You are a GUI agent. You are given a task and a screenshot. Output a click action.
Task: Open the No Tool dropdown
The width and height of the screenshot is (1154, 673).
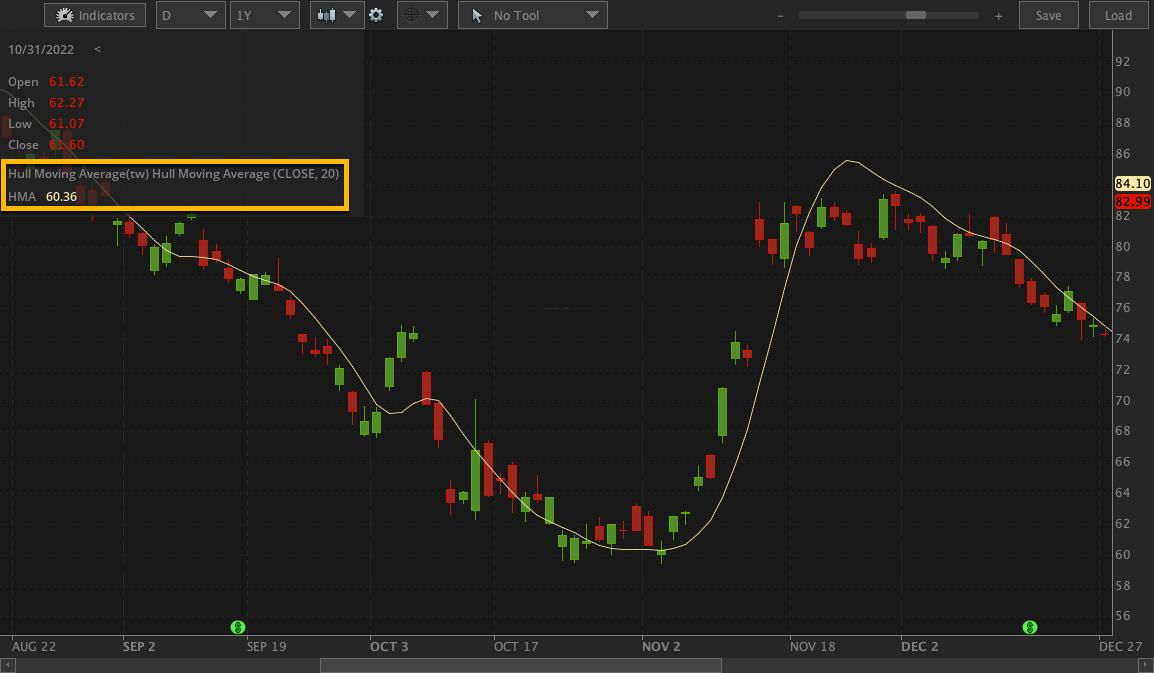click(594, 15)
